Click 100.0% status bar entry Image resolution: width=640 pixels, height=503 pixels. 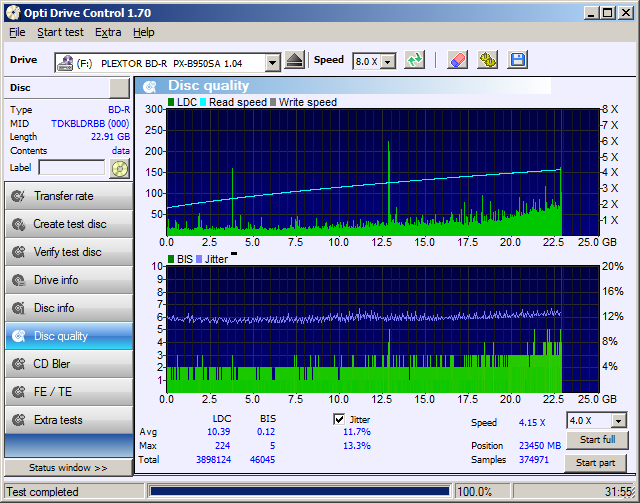point(474,492)
